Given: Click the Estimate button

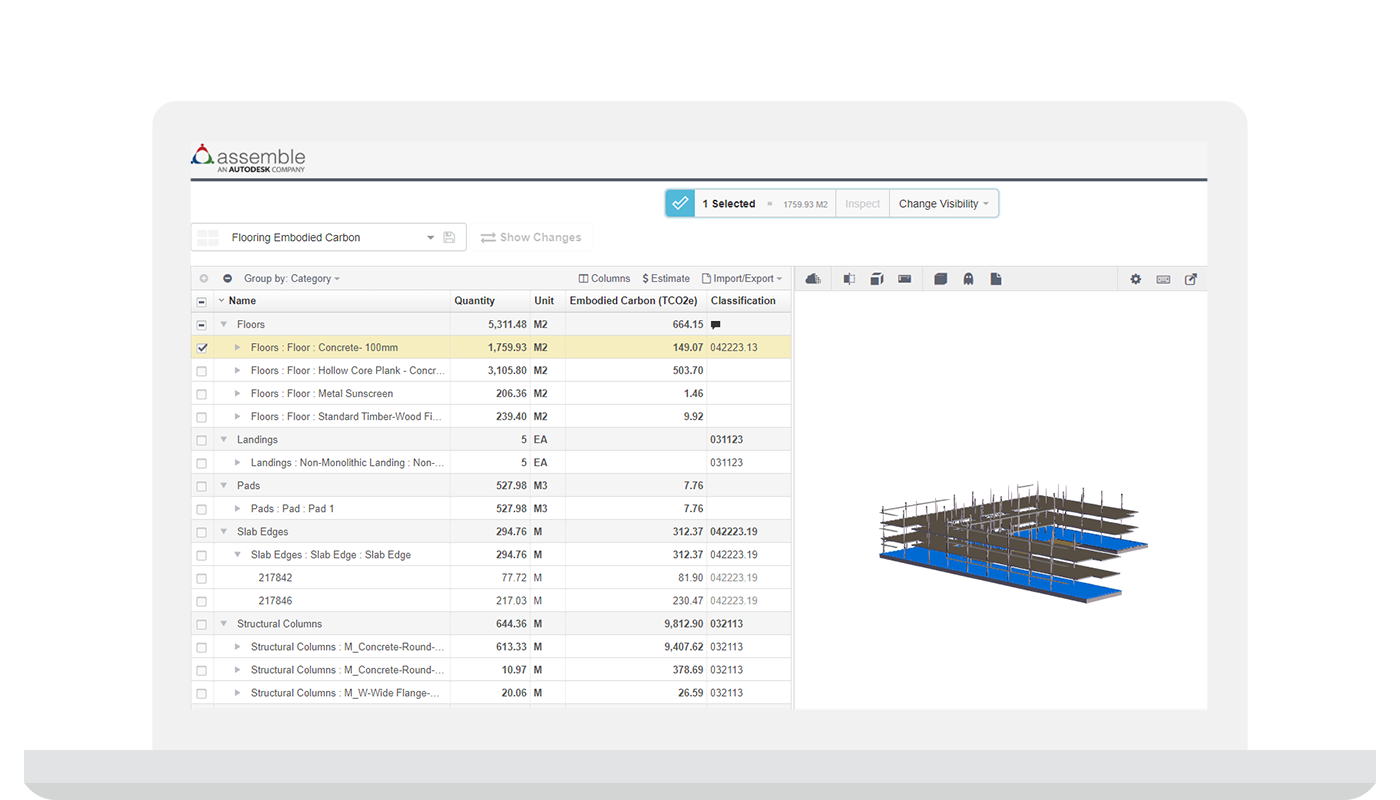Looking at the screenshot, I should tap(666, 279).
